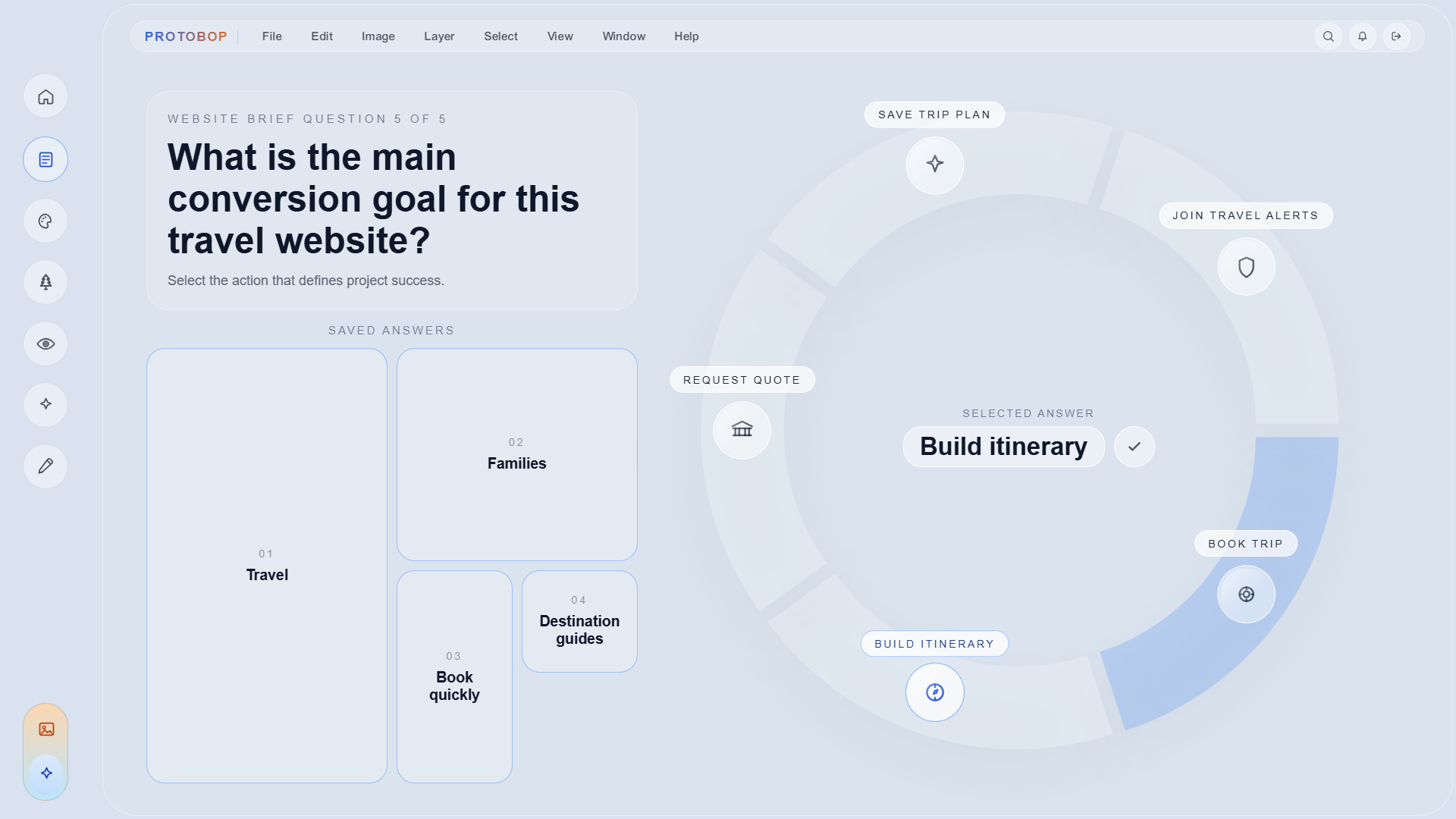Open the document brief sidebar icon
The image size is (1456, 819).
coord(45,159)
